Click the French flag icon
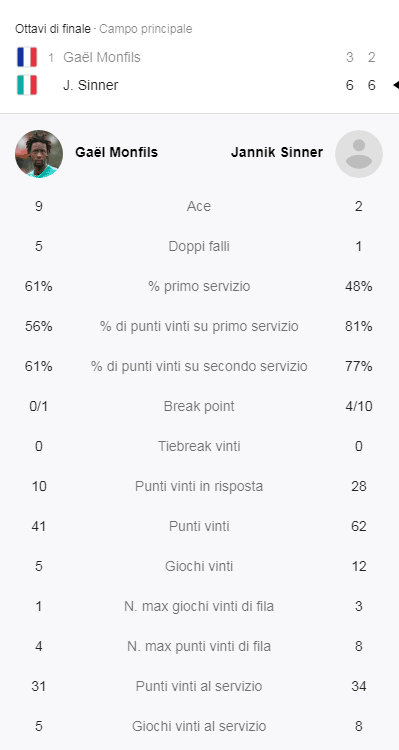 [x=27, y=57]
